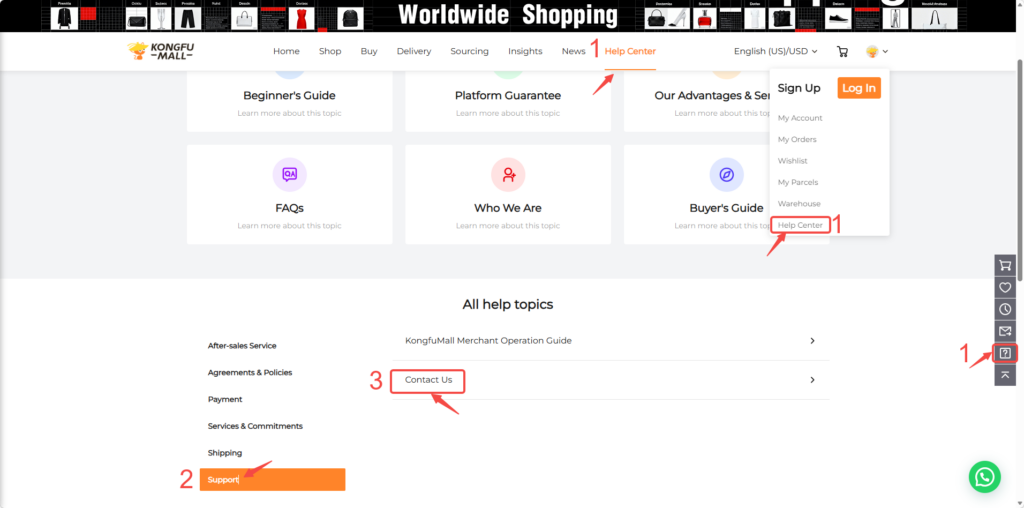The height and width of the screenshot is (508, 1024).
Task: Click the FAQs purple icon
Action: (x=289, y=174)
